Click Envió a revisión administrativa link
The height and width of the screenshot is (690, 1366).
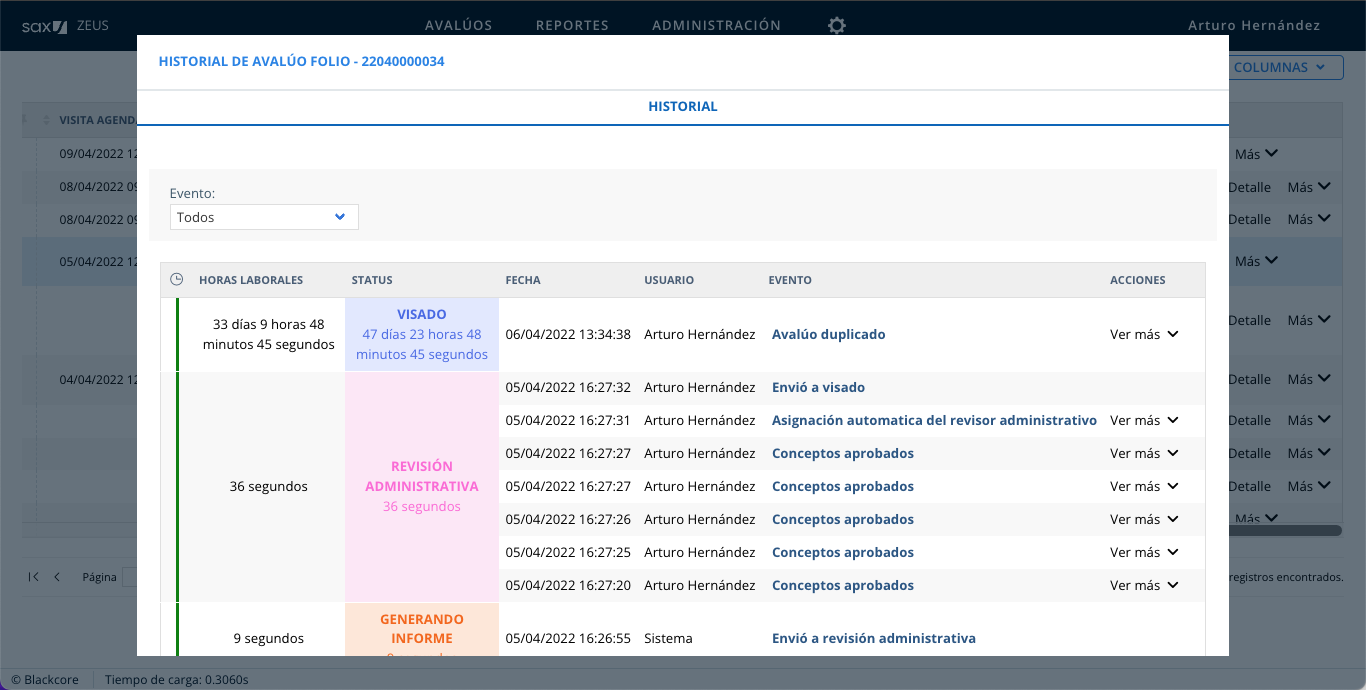pos(874,638)
